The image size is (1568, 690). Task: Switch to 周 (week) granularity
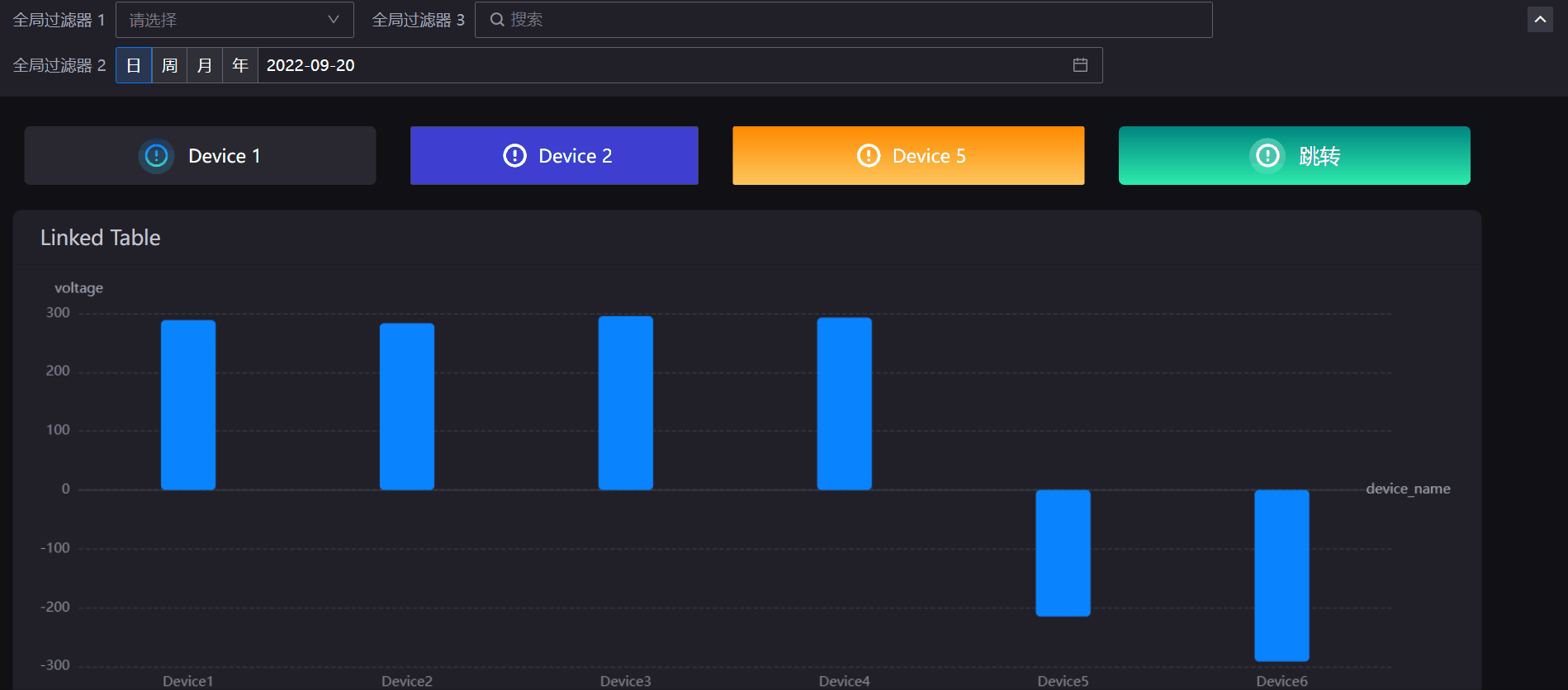point(169,65)
